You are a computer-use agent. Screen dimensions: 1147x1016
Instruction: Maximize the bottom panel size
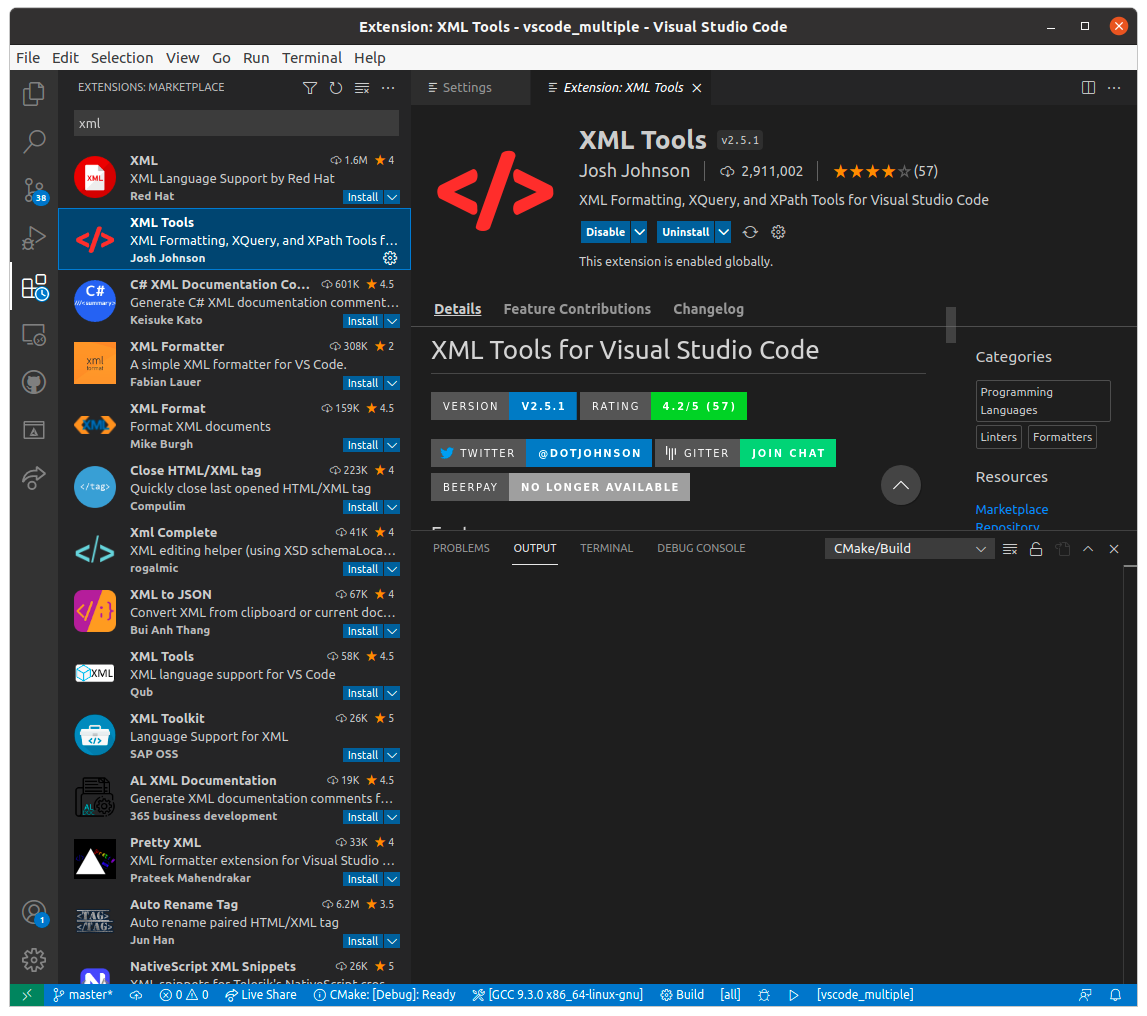coord(1088,549)
